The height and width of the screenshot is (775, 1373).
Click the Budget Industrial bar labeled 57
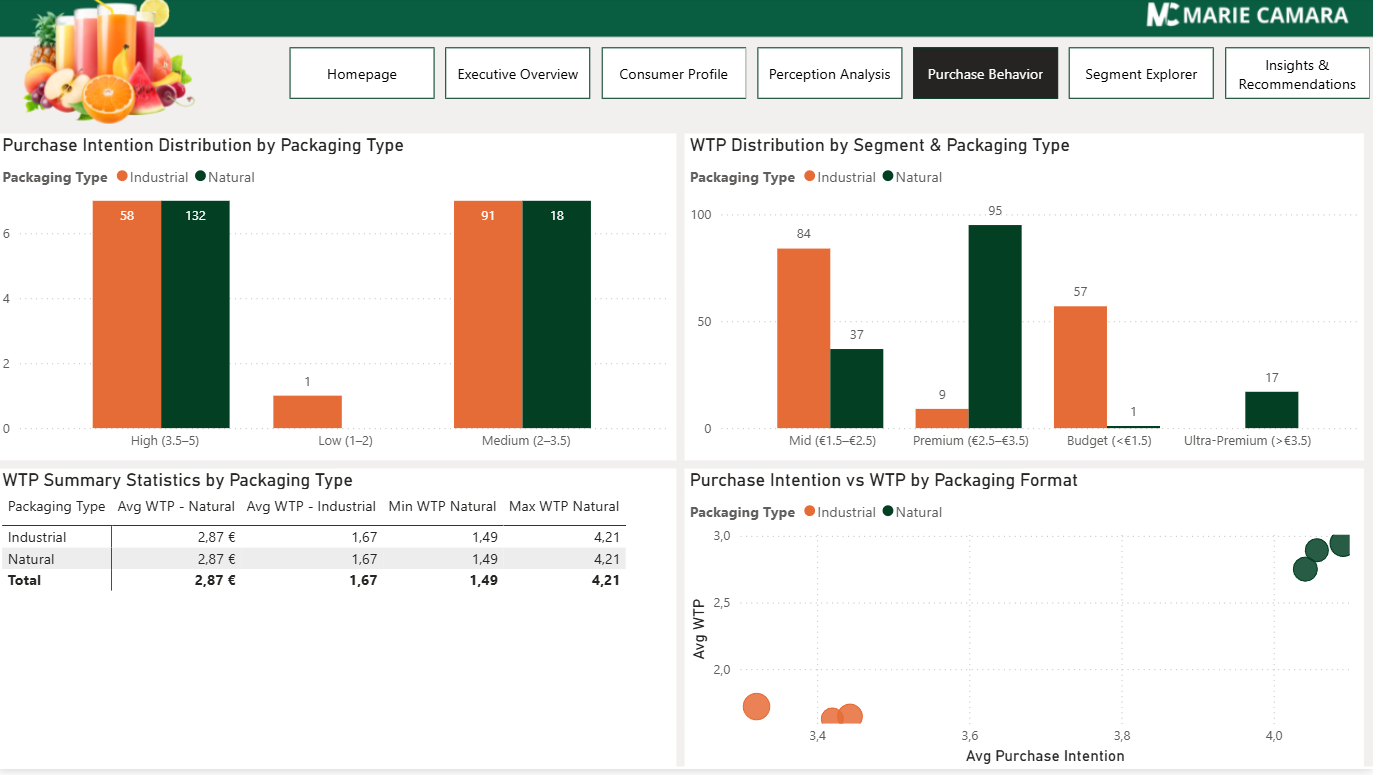click(x=1080, y=367)
